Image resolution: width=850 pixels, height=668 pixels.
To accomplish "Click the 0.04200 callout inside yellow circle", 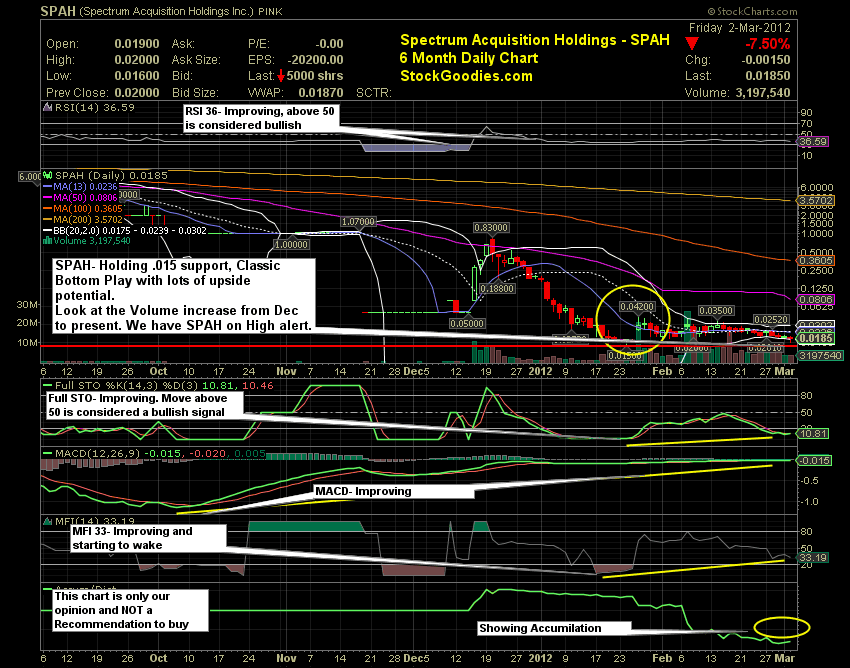I will (637, 307).
